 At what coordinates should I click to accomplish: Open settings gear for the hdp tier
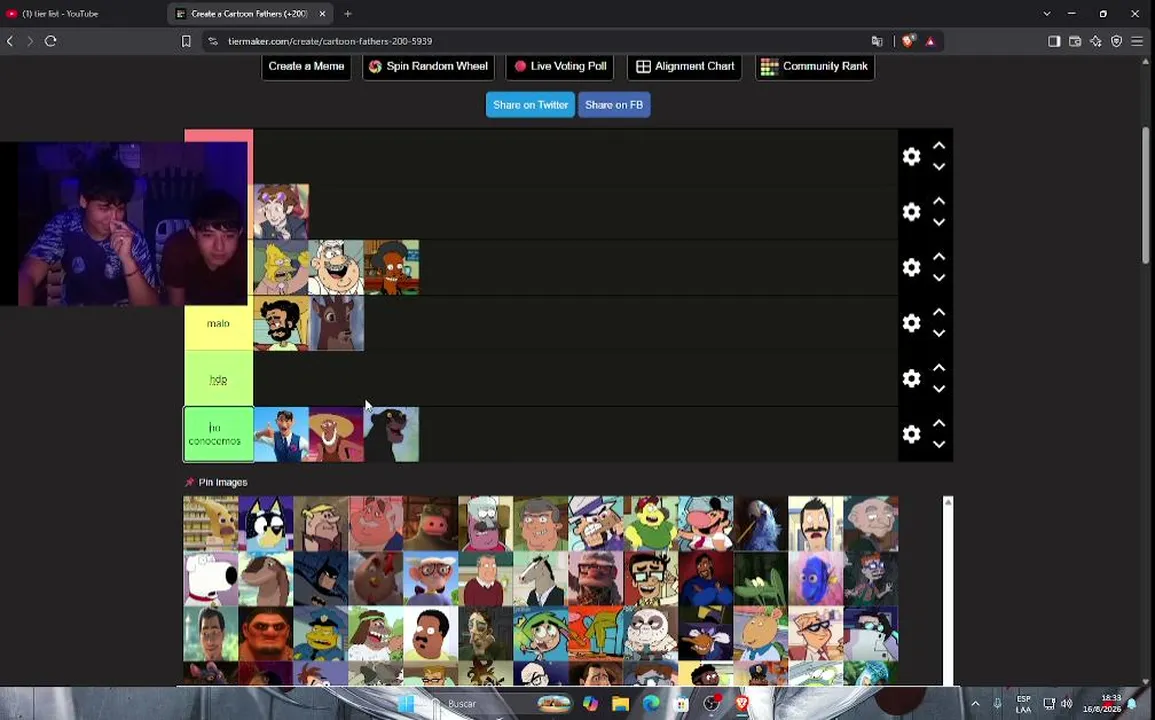911,378
